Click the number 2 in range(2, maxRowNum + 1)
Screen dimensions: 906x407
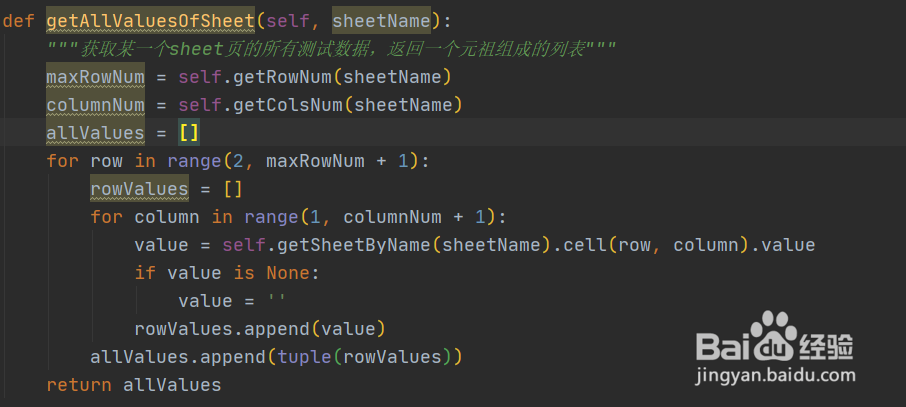[x=238, y=161]
